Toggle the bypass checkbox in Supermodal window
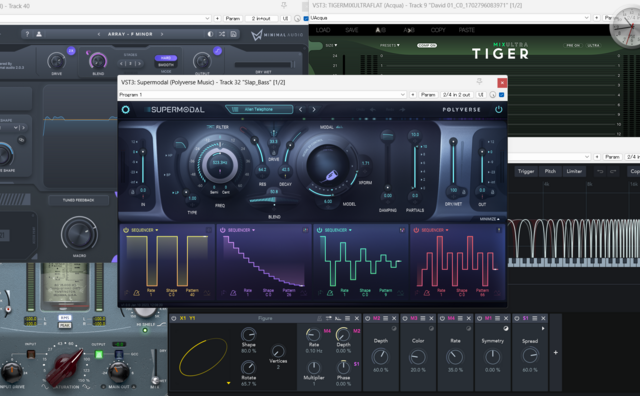This screenshot has height=396, width=640. click(x=502, y=95)
